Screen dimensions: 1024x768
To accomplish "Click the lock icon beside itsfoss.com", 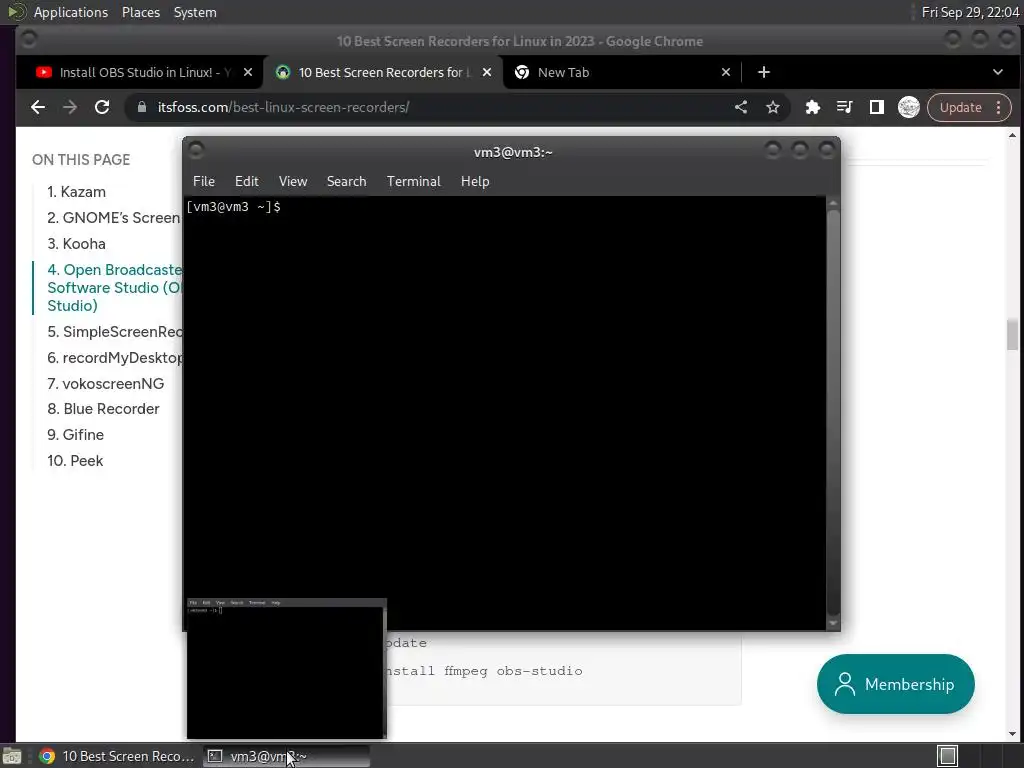I will tap(142, 107).
